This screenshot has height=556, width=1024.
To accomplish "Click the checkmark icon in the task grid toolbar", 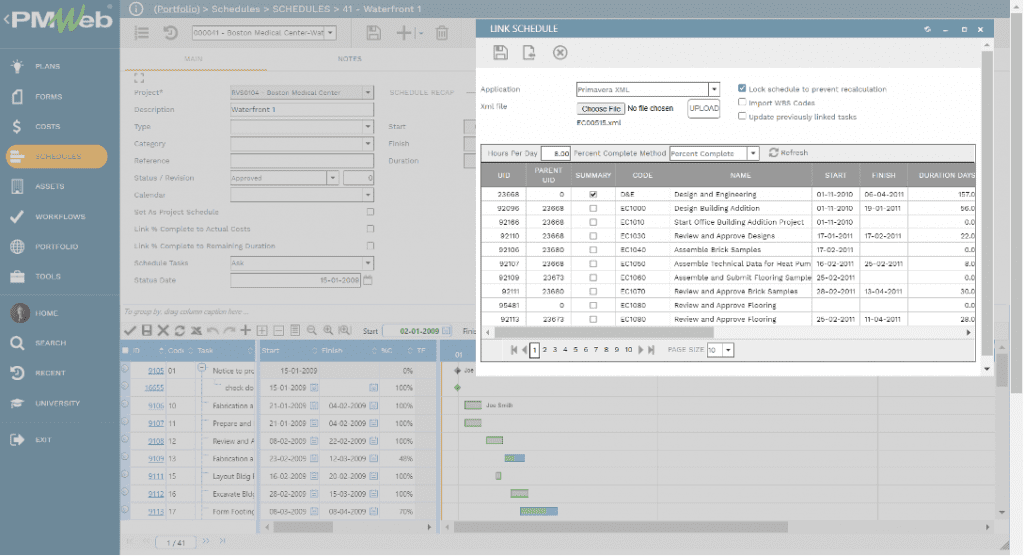I will [x=130, y=331].
